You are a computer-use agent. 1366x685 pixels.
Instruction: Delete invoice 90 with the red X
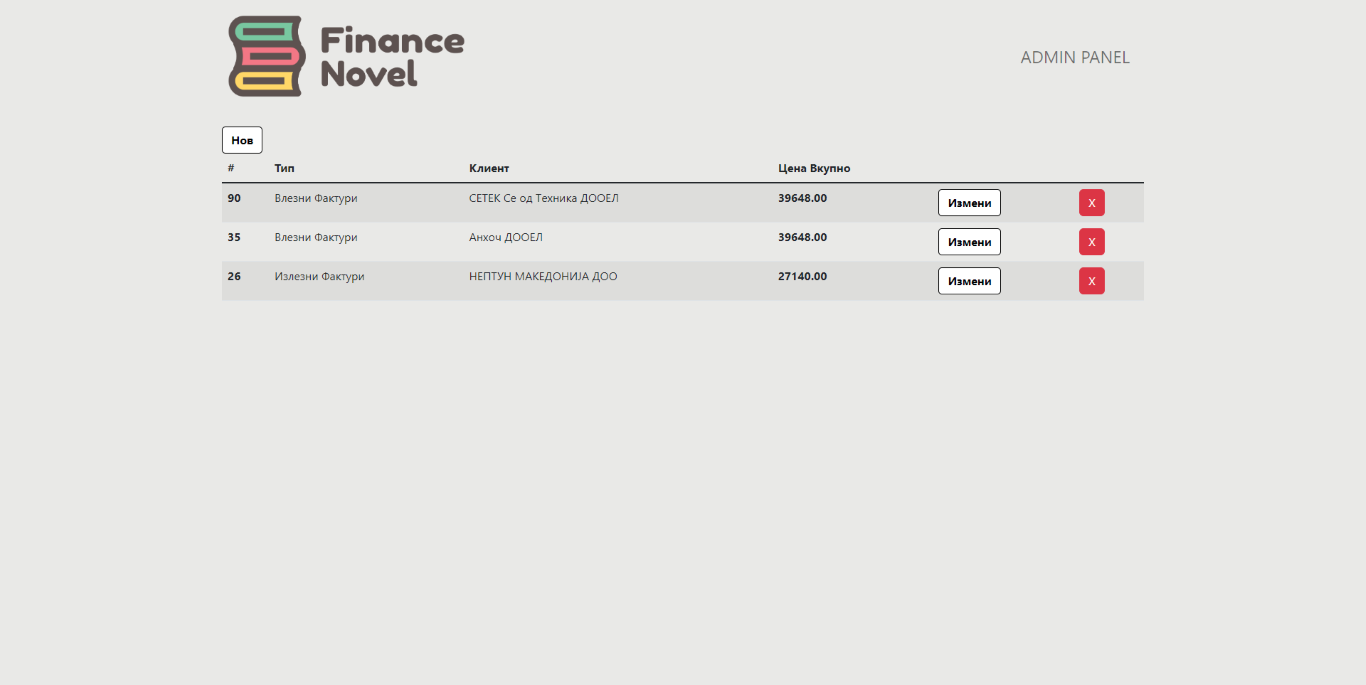(1091, 203)
